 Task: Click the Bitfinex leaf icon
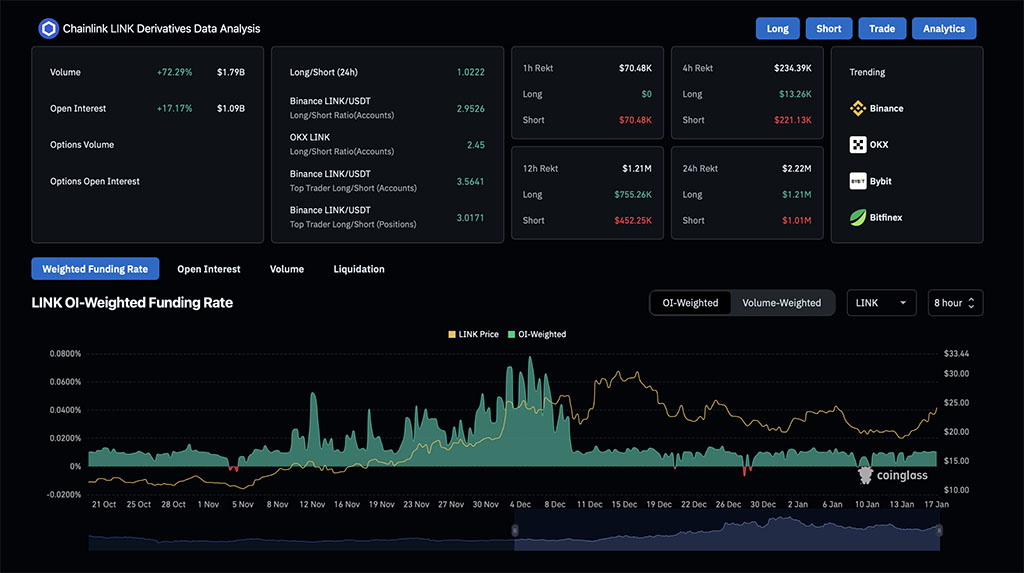click(857, 217)
